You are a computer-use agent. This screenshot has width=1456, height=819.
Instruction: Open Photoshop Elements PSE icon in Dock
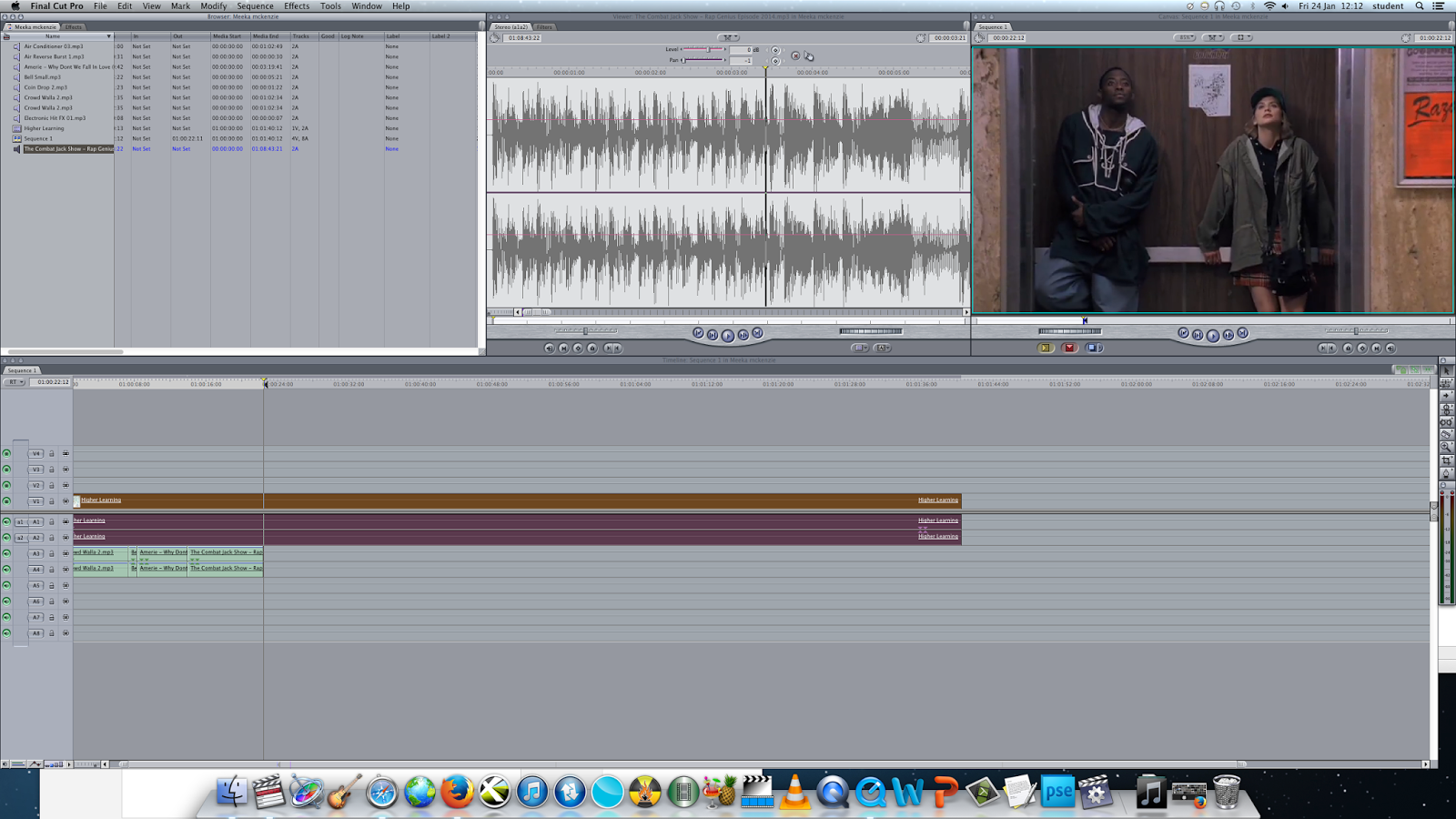[1057, 792]
